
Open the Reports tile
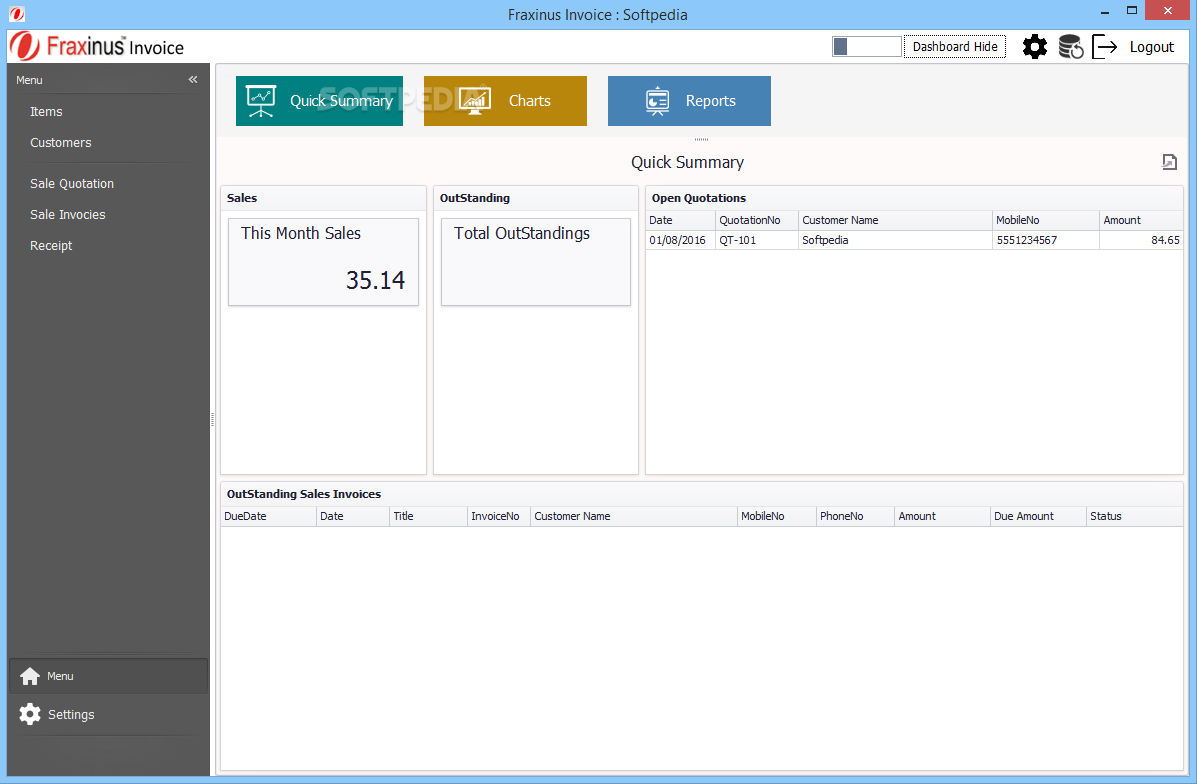tap(689, 101)
